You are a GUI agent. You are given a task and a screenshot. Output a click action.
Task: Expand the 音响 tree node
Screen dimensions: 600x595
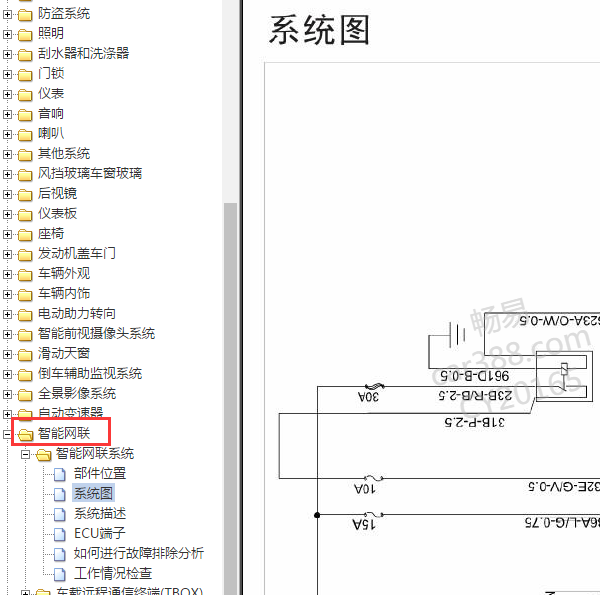[x=7, y=114]
